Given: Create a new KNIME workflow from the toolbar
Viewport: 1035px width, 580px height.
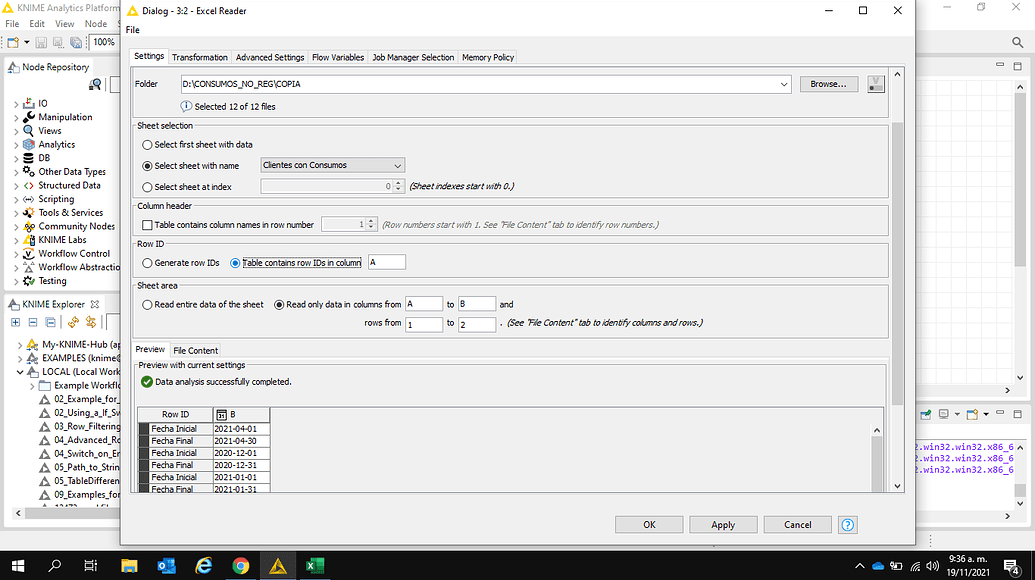Looking at the screenshot, I should [13, 43].
